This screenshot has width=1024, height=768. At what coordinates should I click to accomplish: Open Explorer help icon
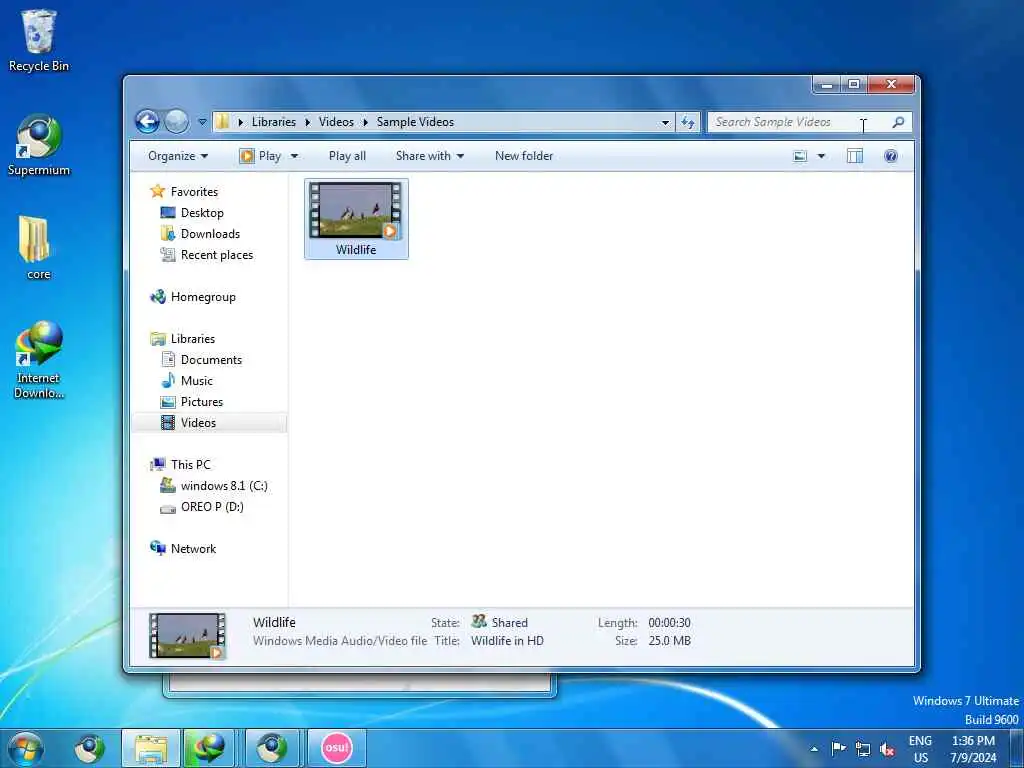tap(891, 155)
